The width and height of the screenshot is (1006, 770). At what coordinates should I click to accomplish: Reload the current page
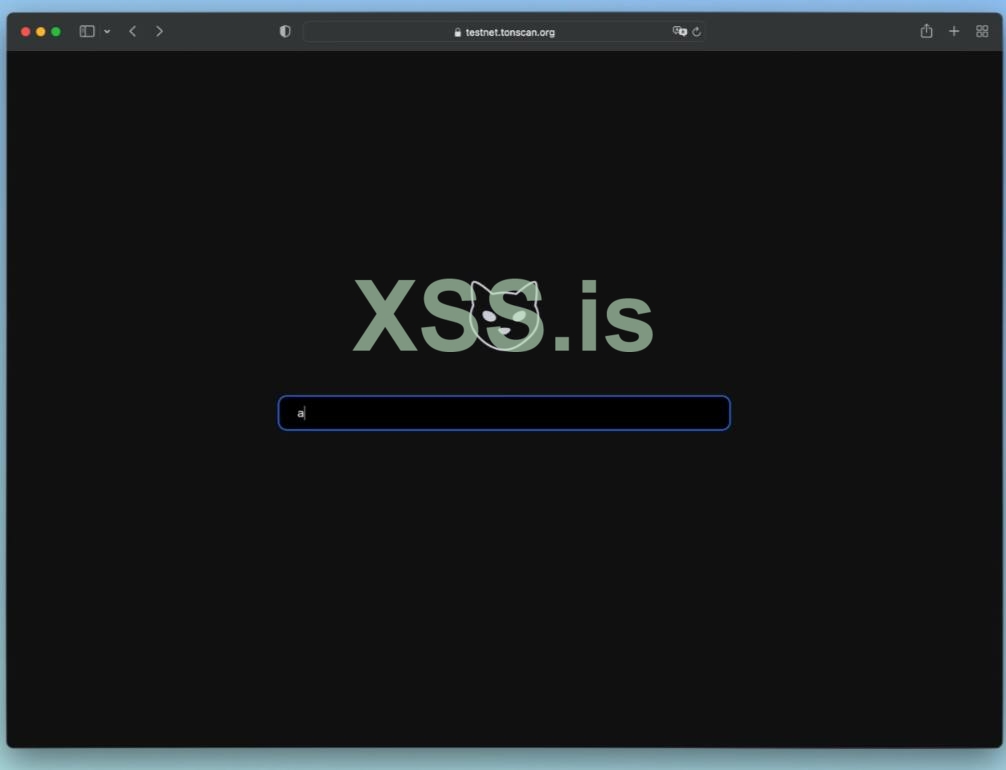(x=697, y=31)
